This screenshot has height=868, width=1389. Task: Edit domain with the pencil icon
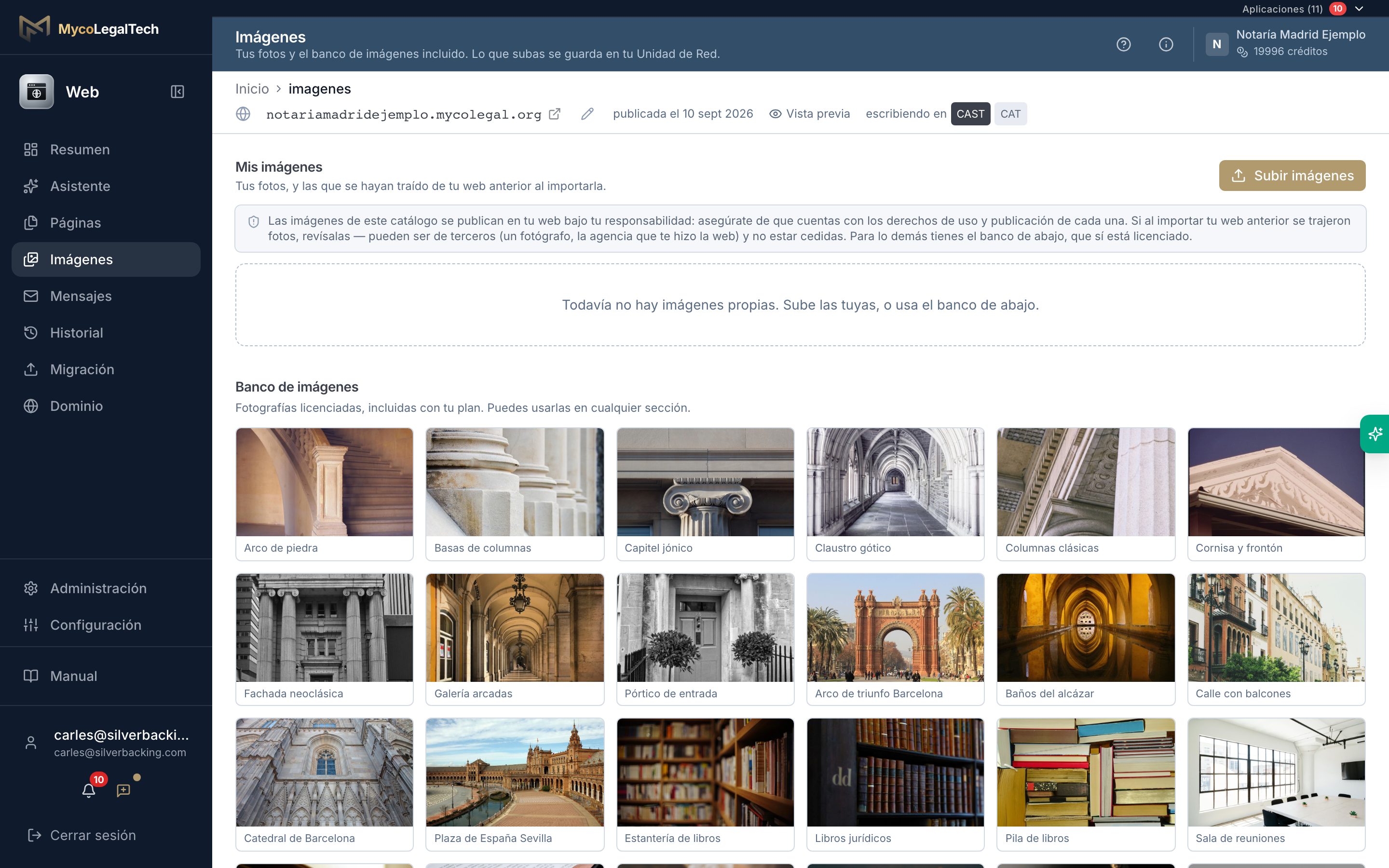(587, 114)
